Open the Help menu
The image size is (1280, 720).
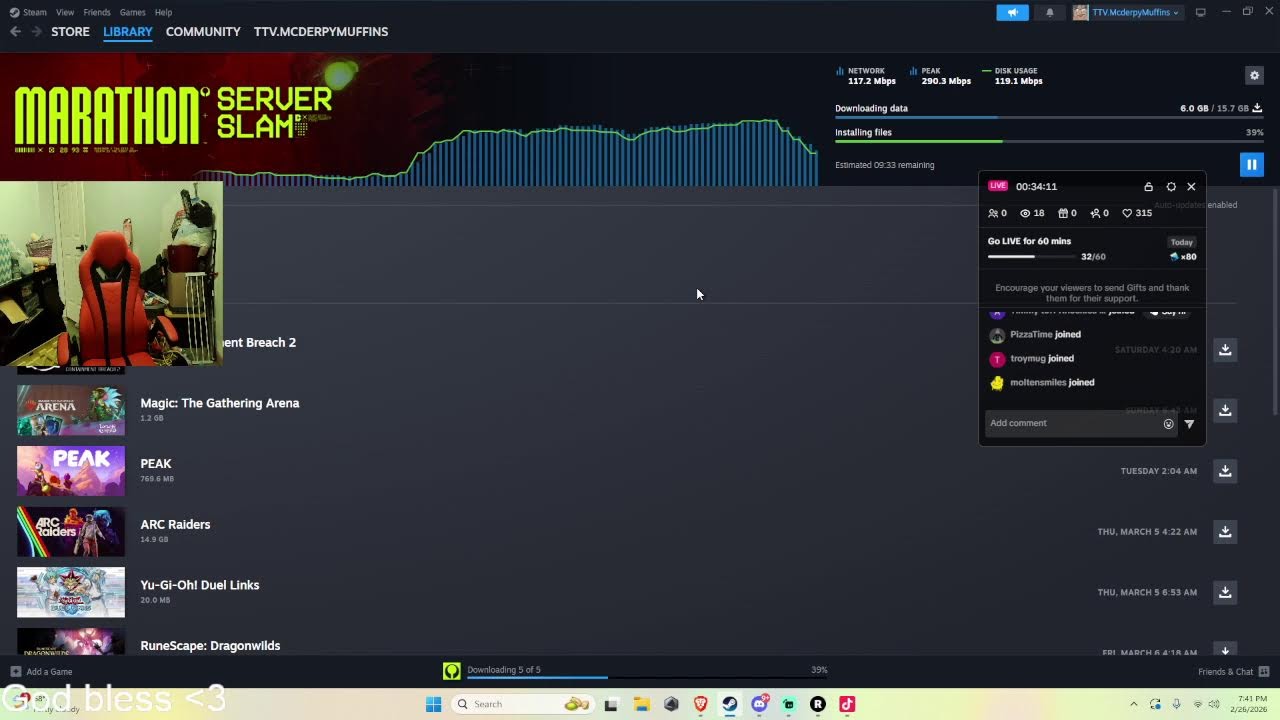[163, 12]
